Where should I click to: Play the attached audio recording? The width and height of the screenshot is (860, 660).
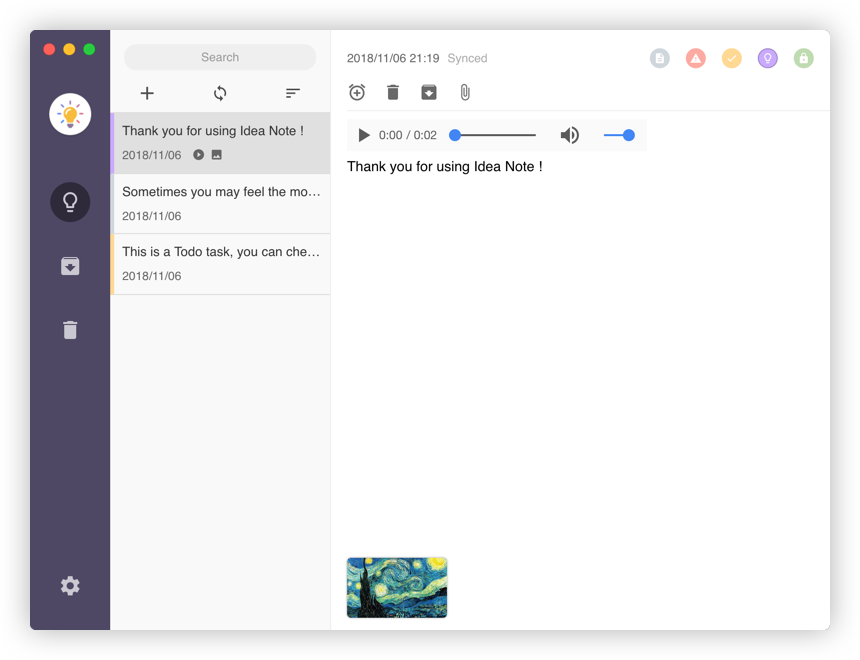point(364,135)
